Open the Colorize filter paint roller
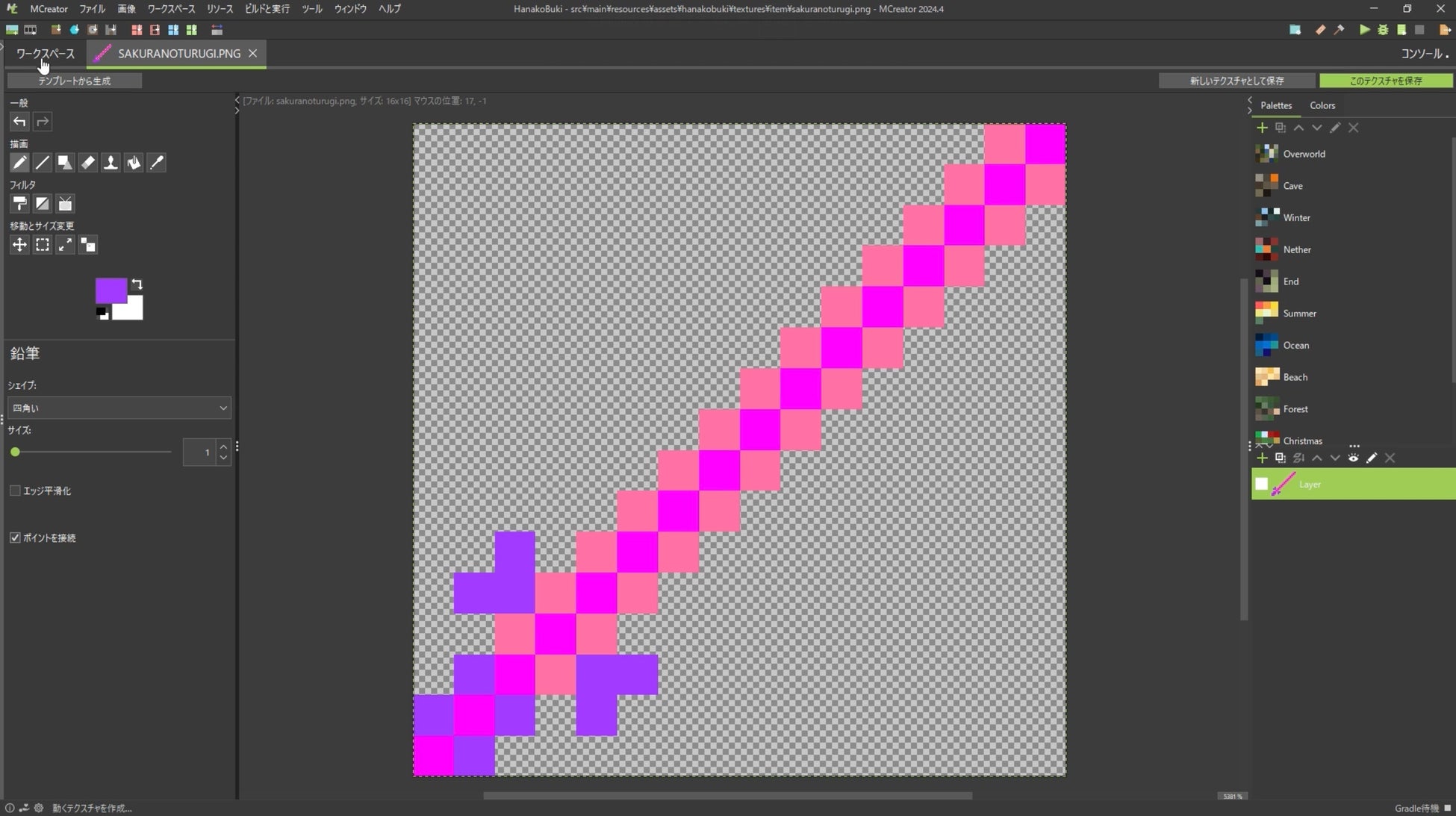 (19, 204)
